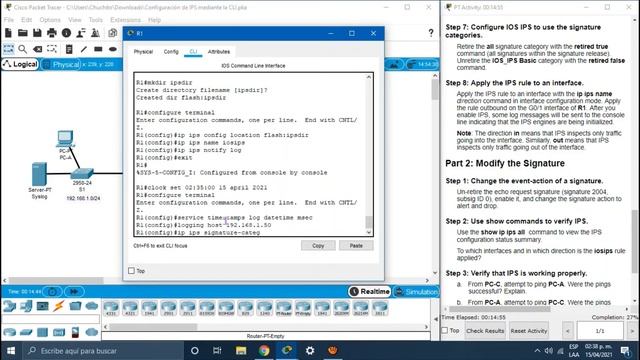Open file using folder toolbar icon
Viewport: 640px width, 360px height.
[x=22, y=33]
